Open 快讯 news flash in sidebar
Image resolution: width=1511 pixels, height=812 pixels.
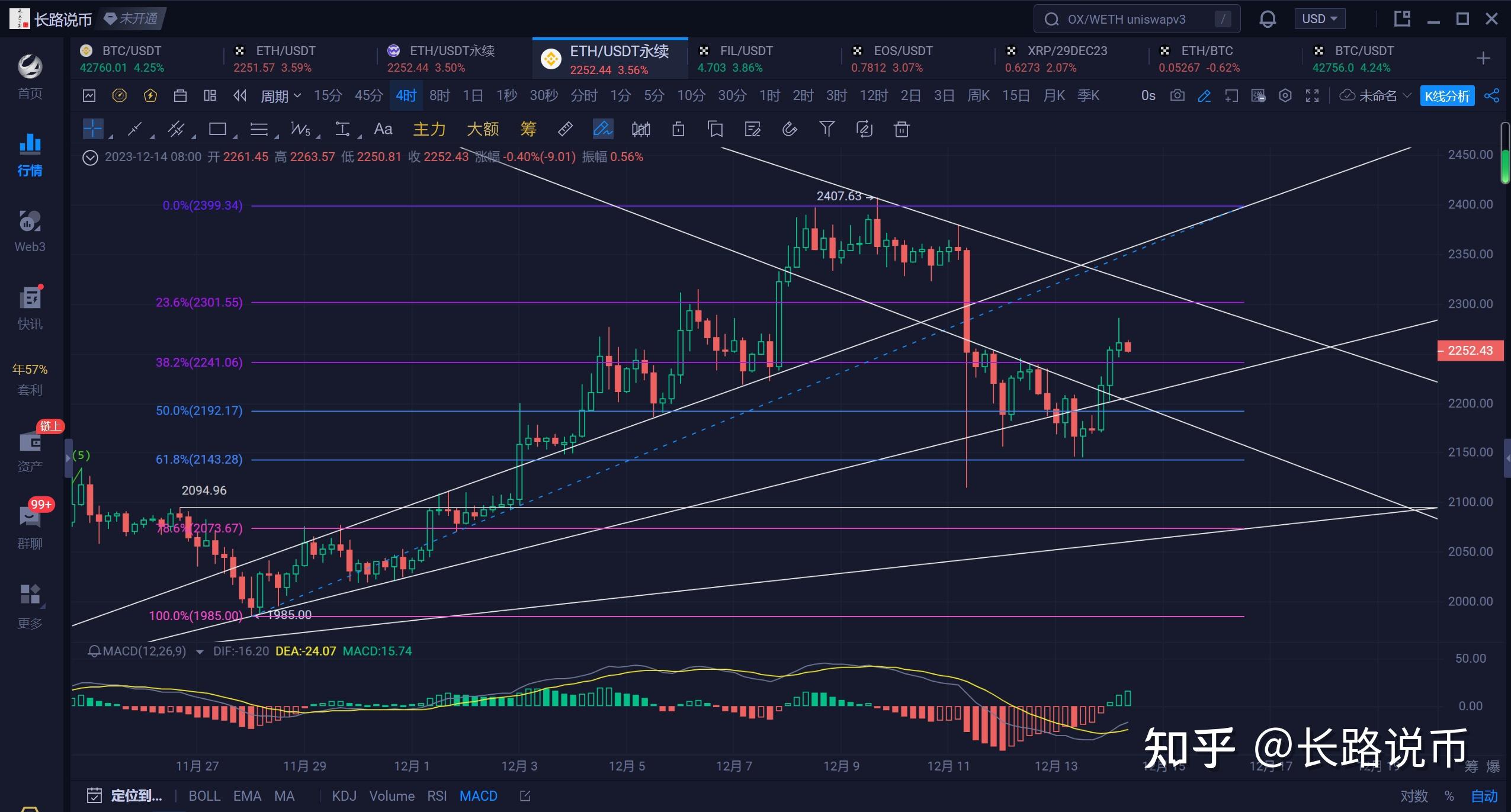coord(30,309)
